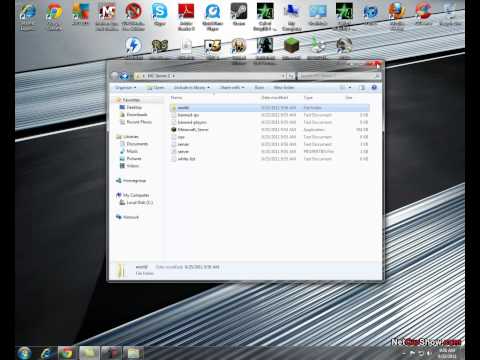Select the banned-players text file

[269, 122]
